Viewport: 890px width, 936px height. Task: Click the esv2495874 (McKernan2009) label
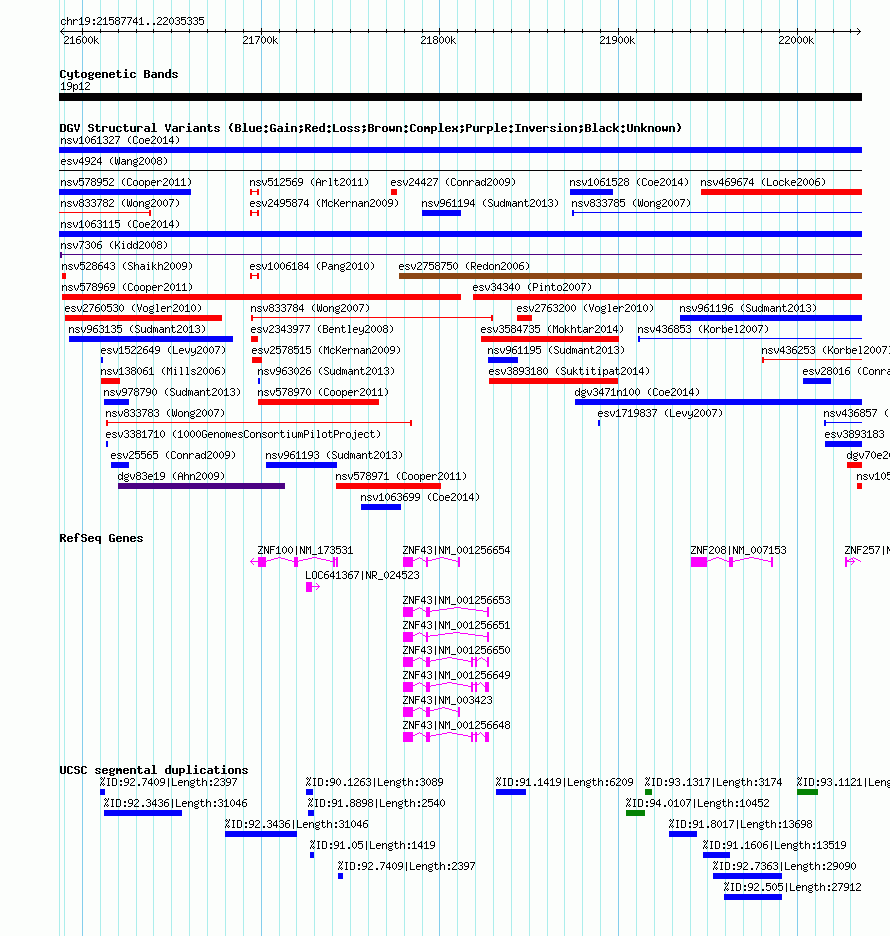324,203
